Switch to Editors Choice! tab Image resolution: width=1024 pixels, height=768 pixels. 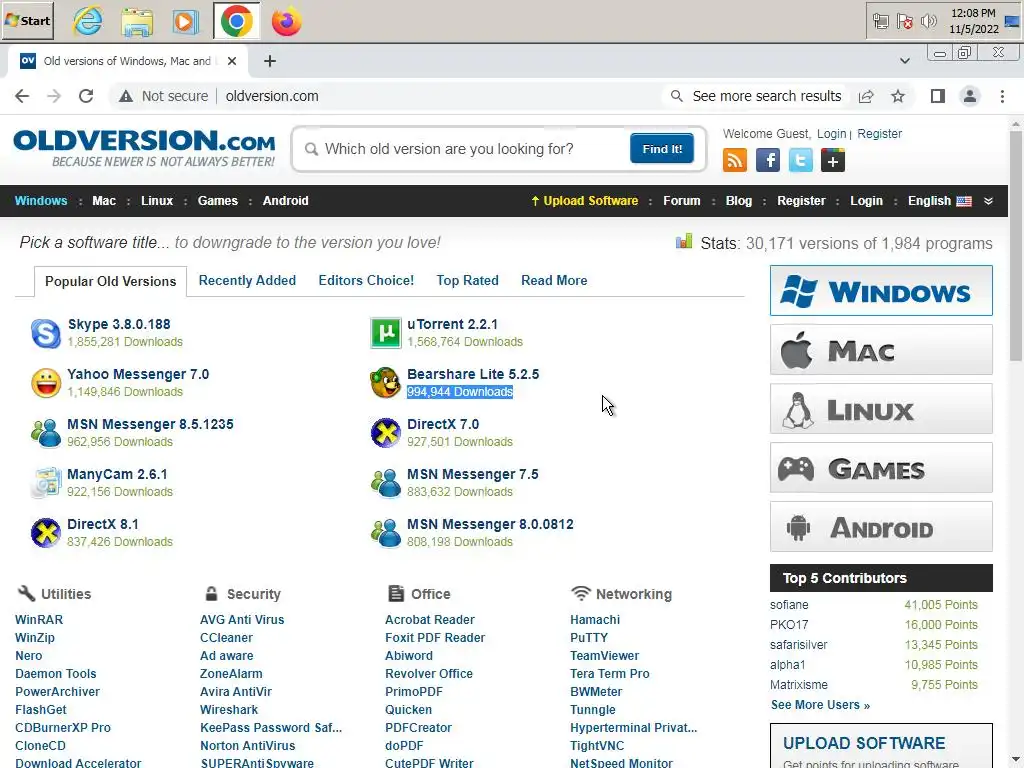tap(366, 280)
